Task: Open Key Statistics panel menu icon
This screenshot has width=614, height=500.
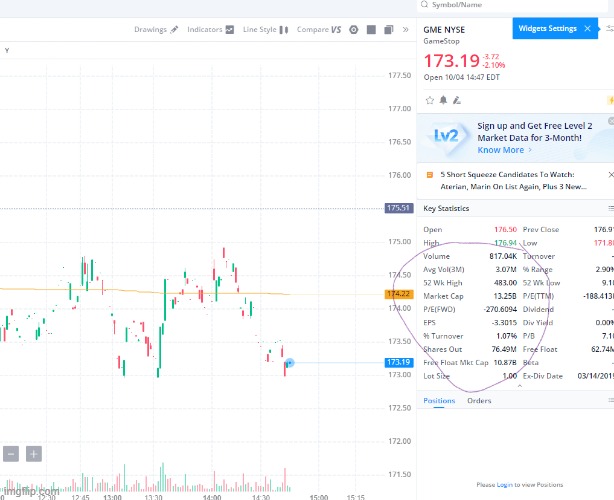Action: click(610, 208)
